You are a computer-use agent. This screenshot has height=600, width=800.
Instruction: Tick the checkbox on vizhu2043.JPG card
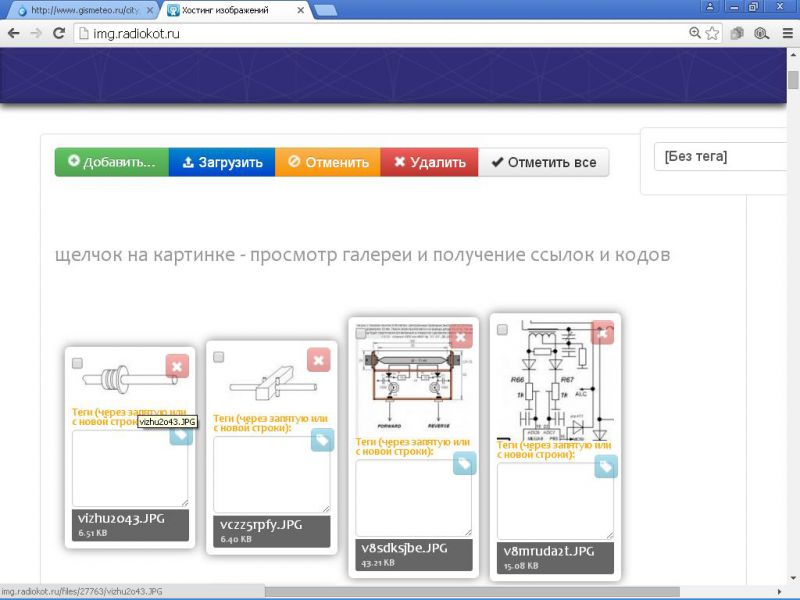point(78,364)
